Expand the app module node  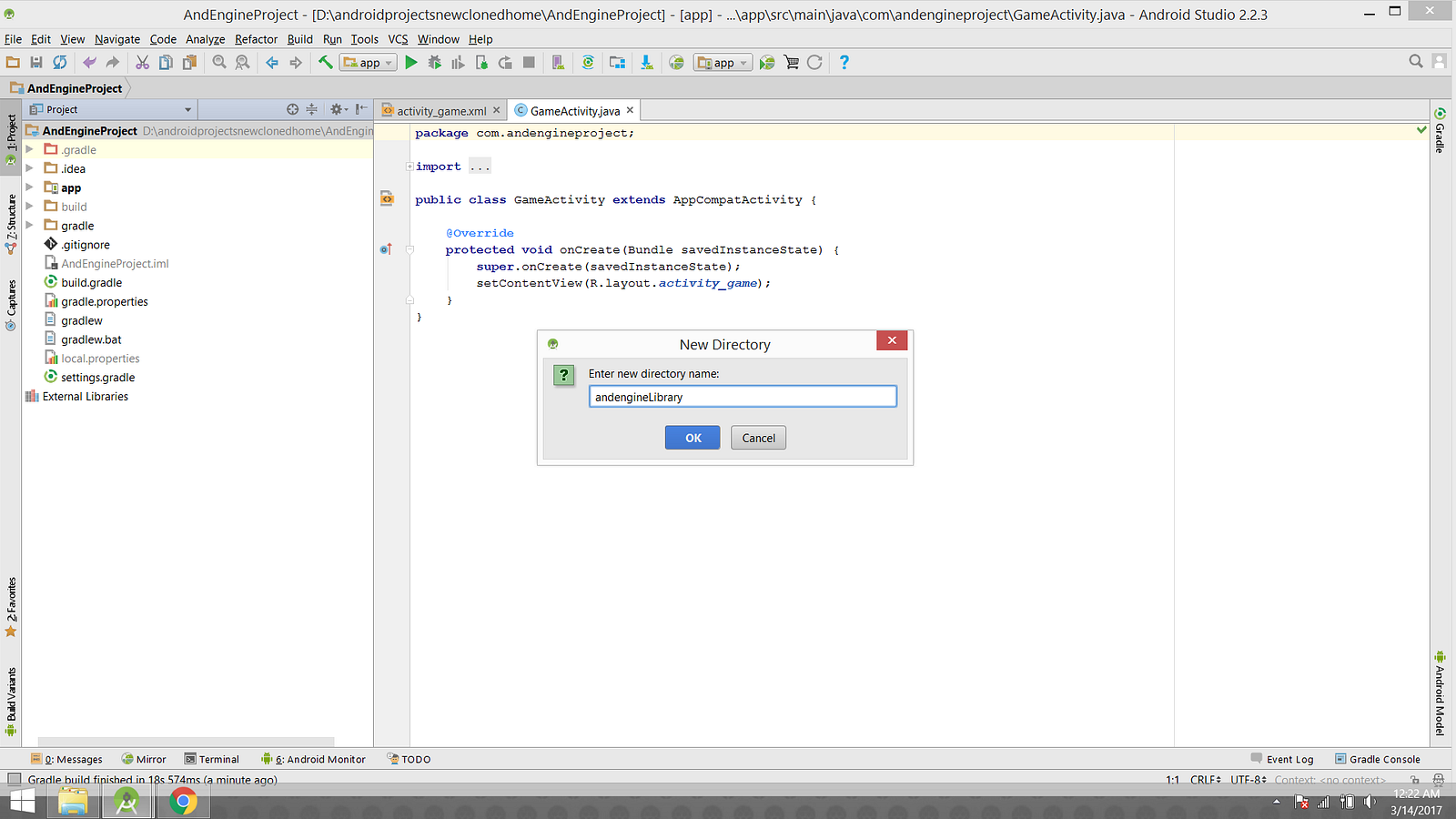[x=29, y=187]
